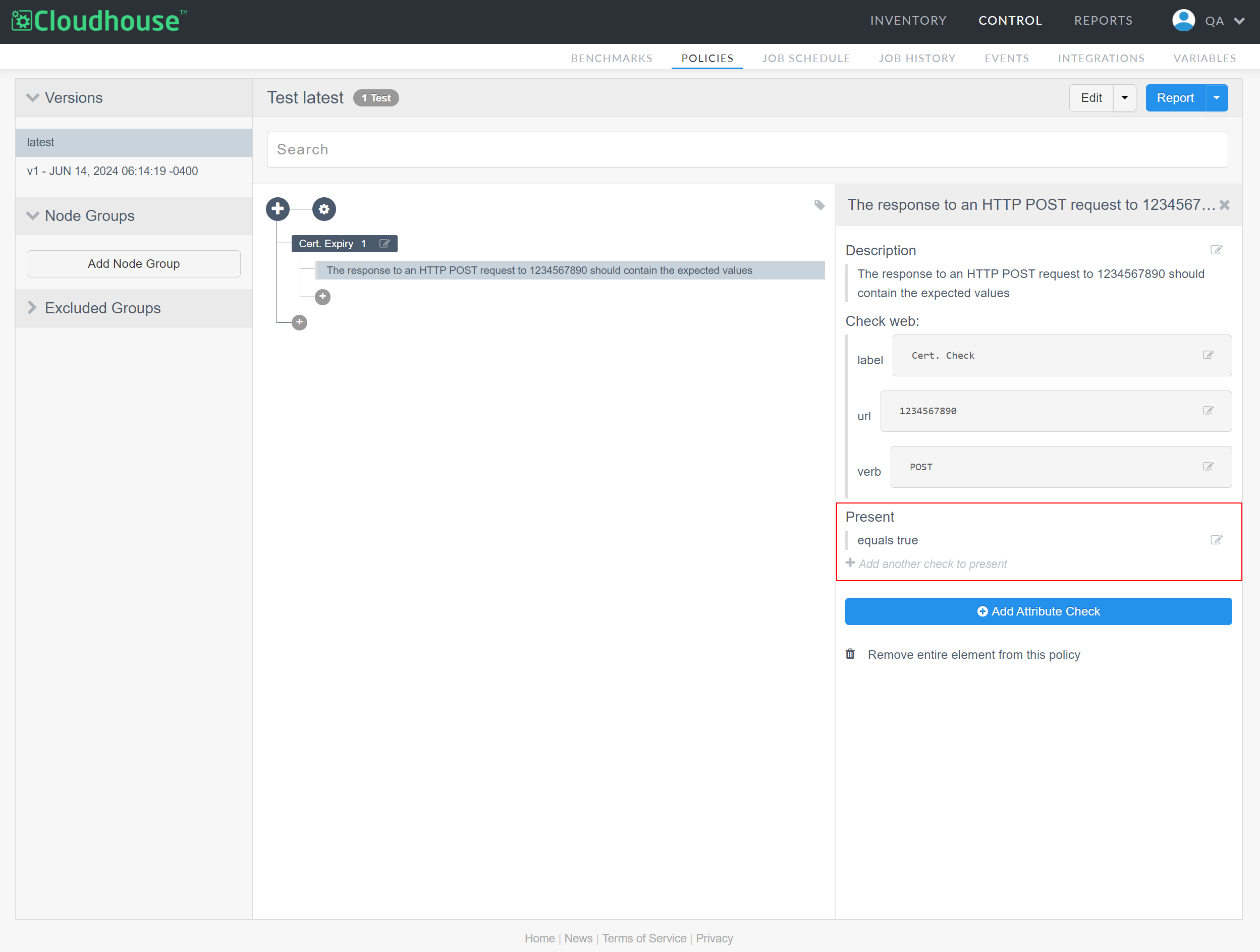1260x952 pixels.
Task: Click the large plus icon in the policy tree
Action: coord(278,209)
